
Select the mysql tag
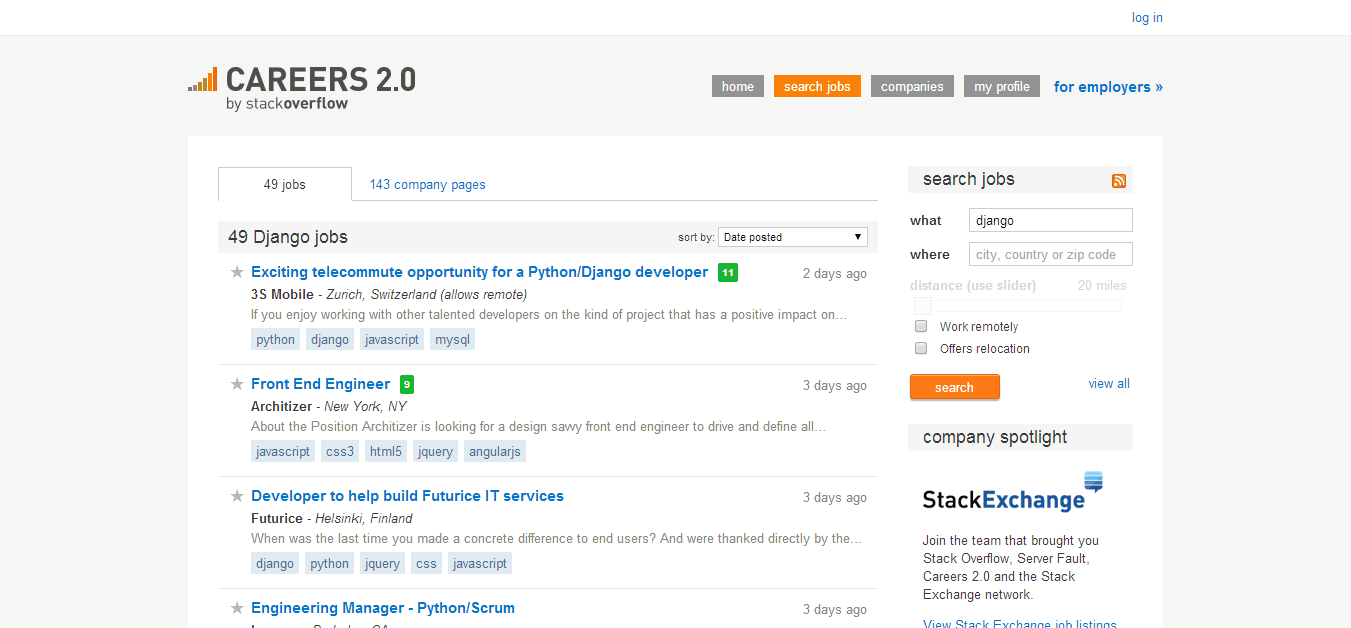tap(452, 340)
